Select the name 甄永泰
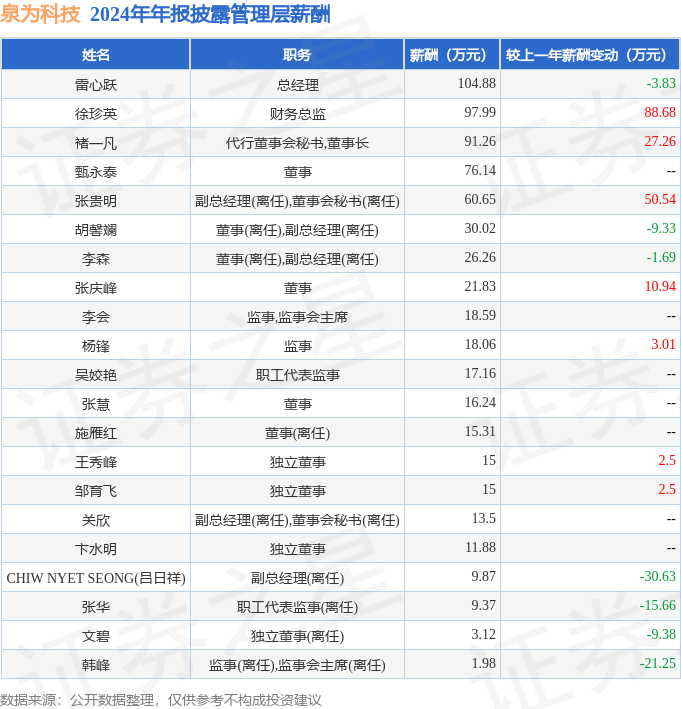The width and height of the screenshot is (681, 709). 95,172
